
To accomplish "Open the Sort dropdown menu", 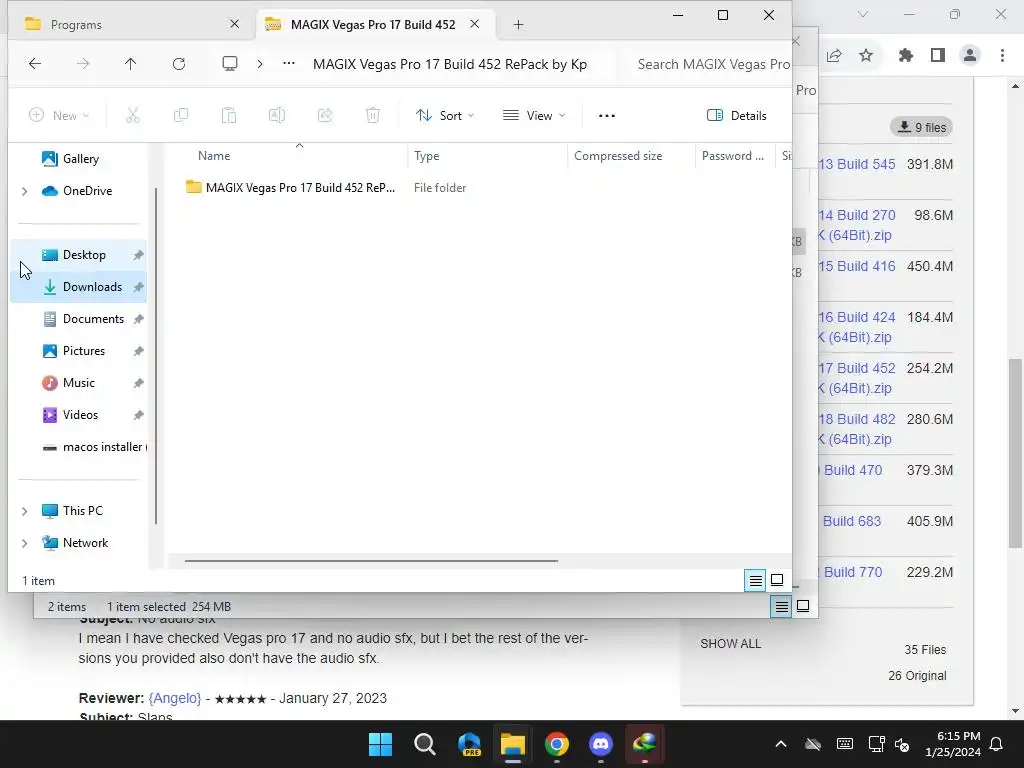I will [x=445, y=116].
